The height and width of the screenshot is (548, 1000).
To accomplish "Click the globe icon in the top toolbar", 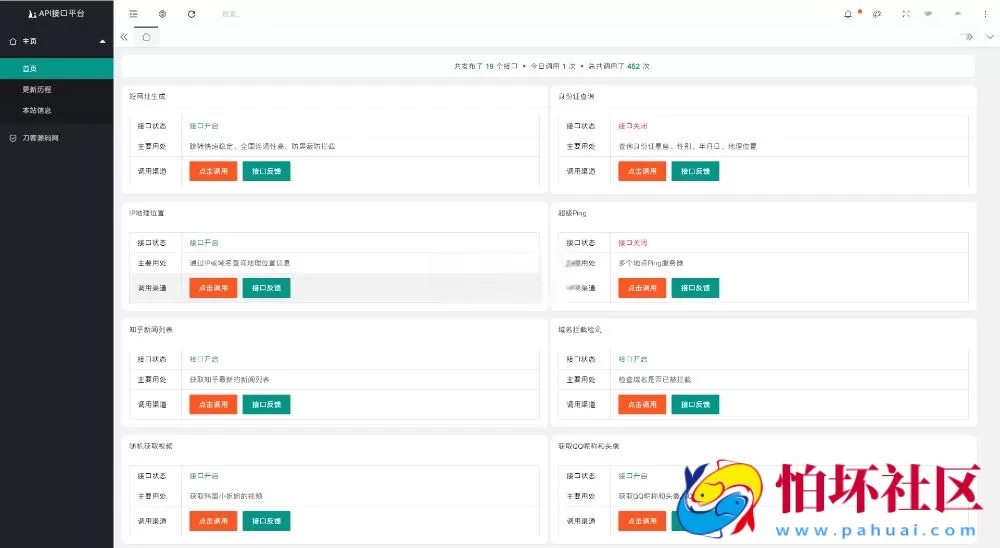I will click(163, 14).
